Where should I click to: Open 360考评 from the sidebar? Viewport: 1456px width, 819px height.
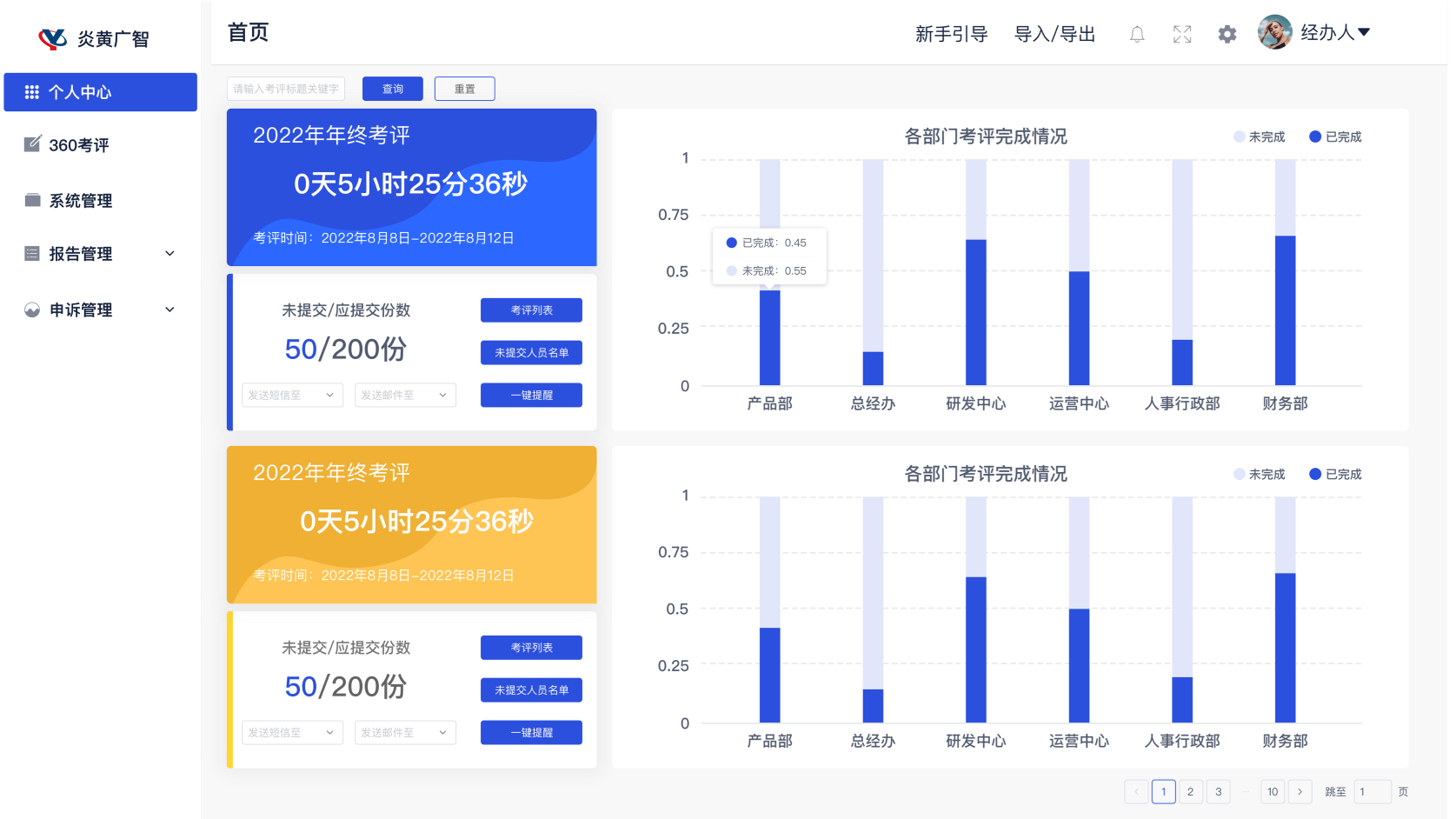coord(78,145)
